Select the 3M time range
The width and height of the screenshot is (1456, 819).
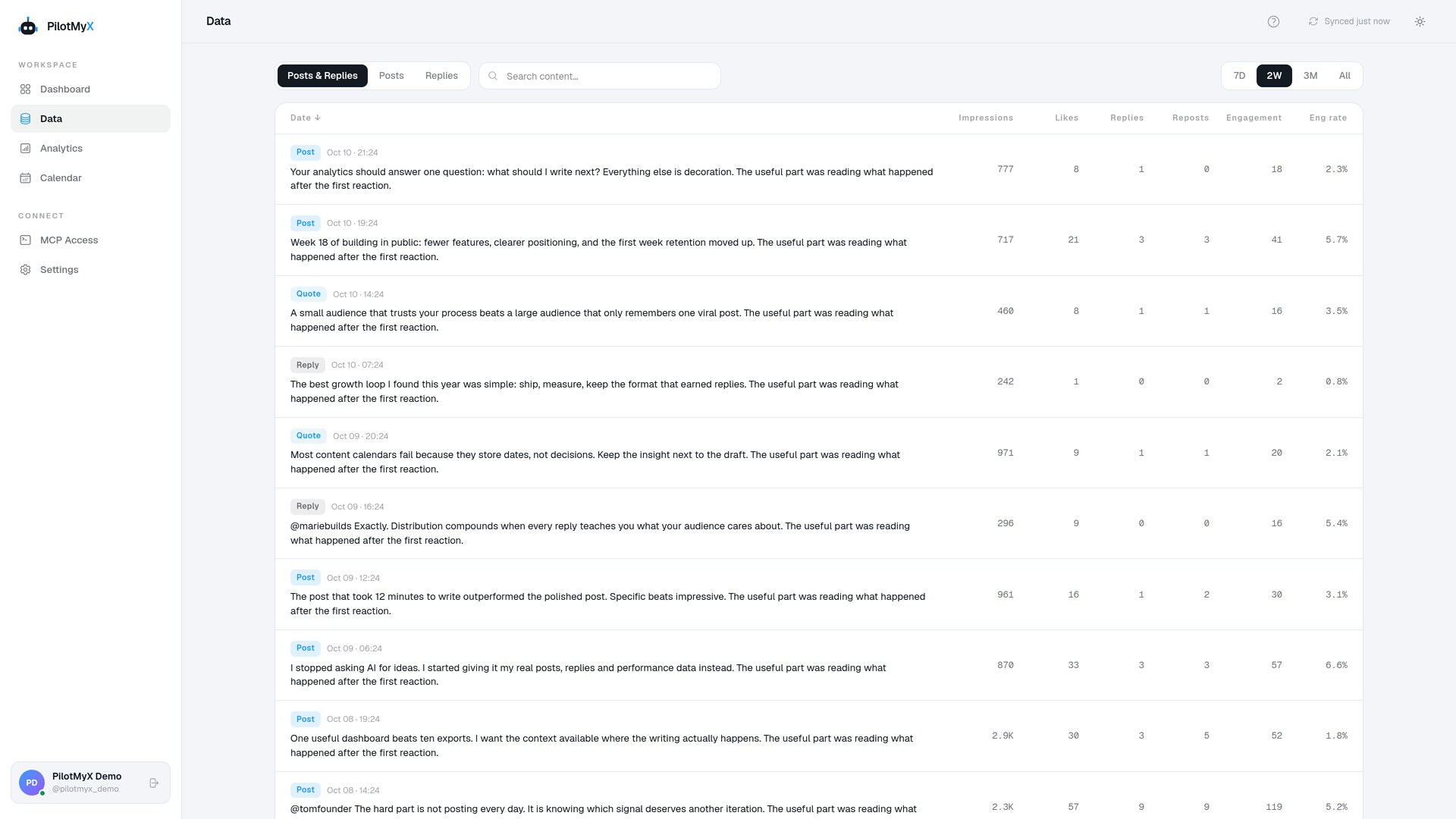pos(1310,76)
